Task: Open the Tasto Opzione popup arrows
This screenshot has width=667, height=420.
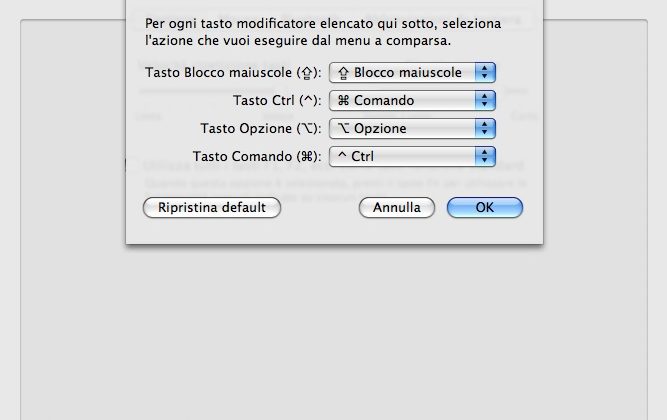Action: coord(486,128)
